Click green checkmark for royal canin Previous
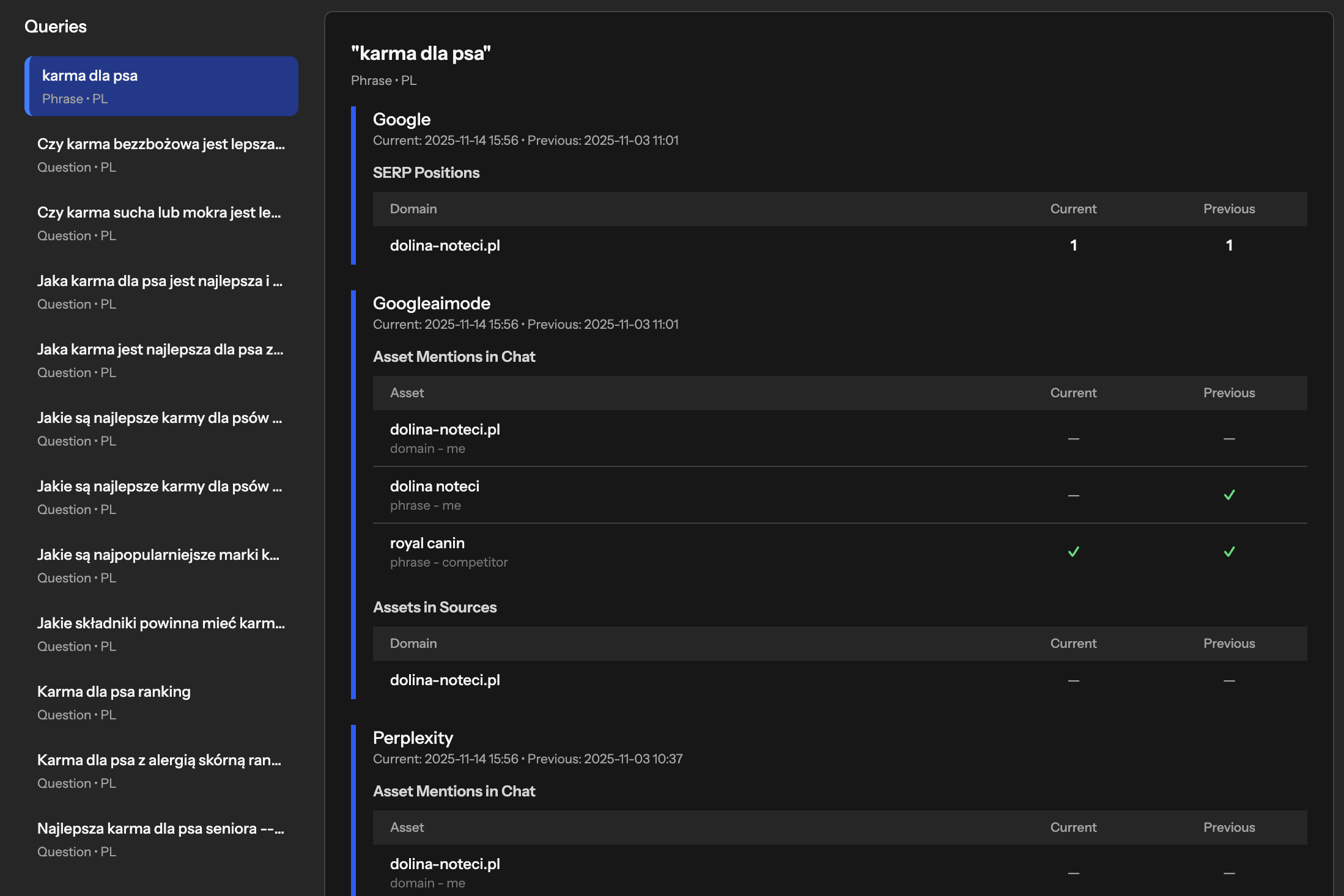 (x=1229, y=552)
